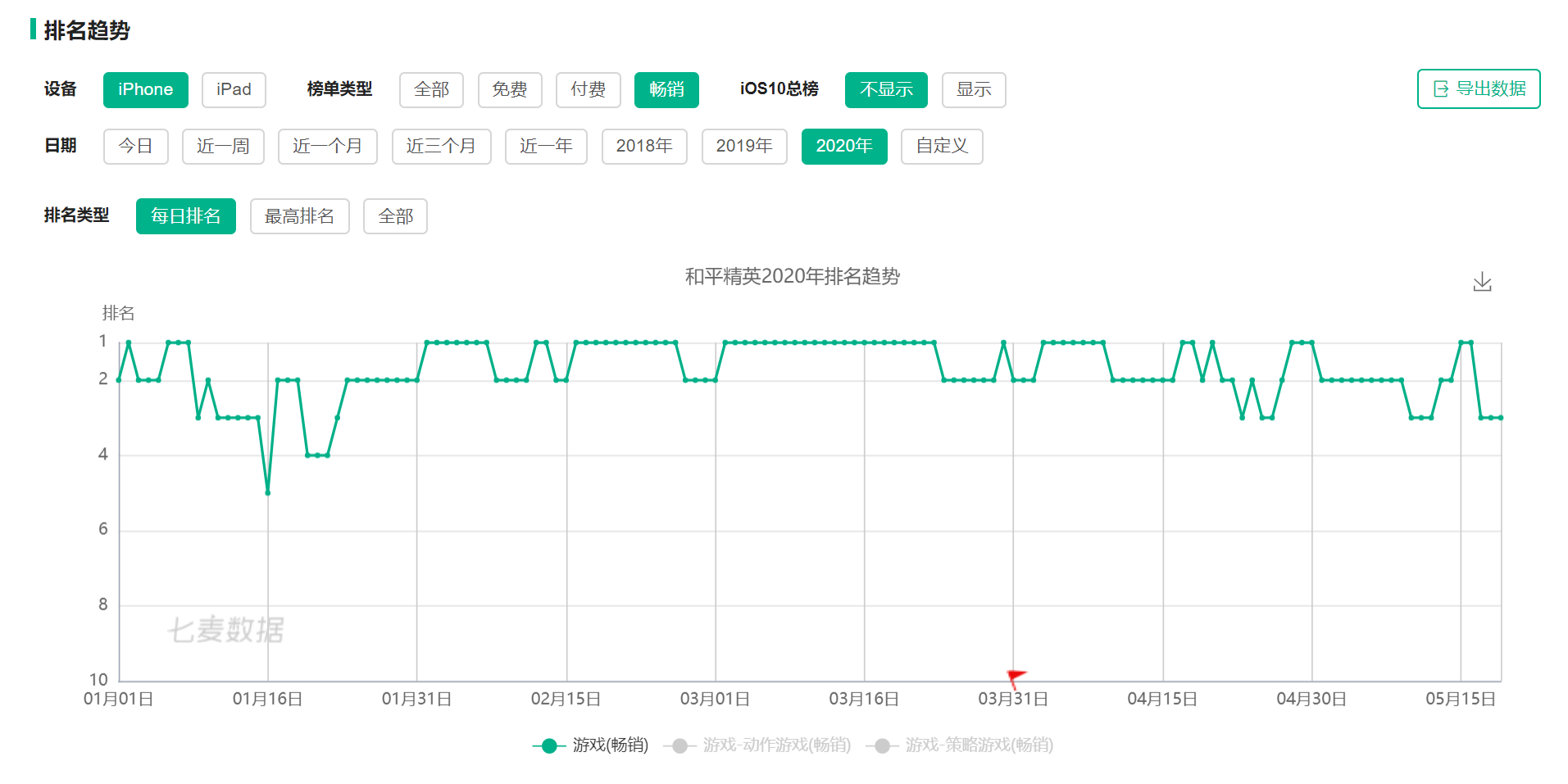
Task: Click the 01月01日 axis date label
Action: (x=119, y=699)
